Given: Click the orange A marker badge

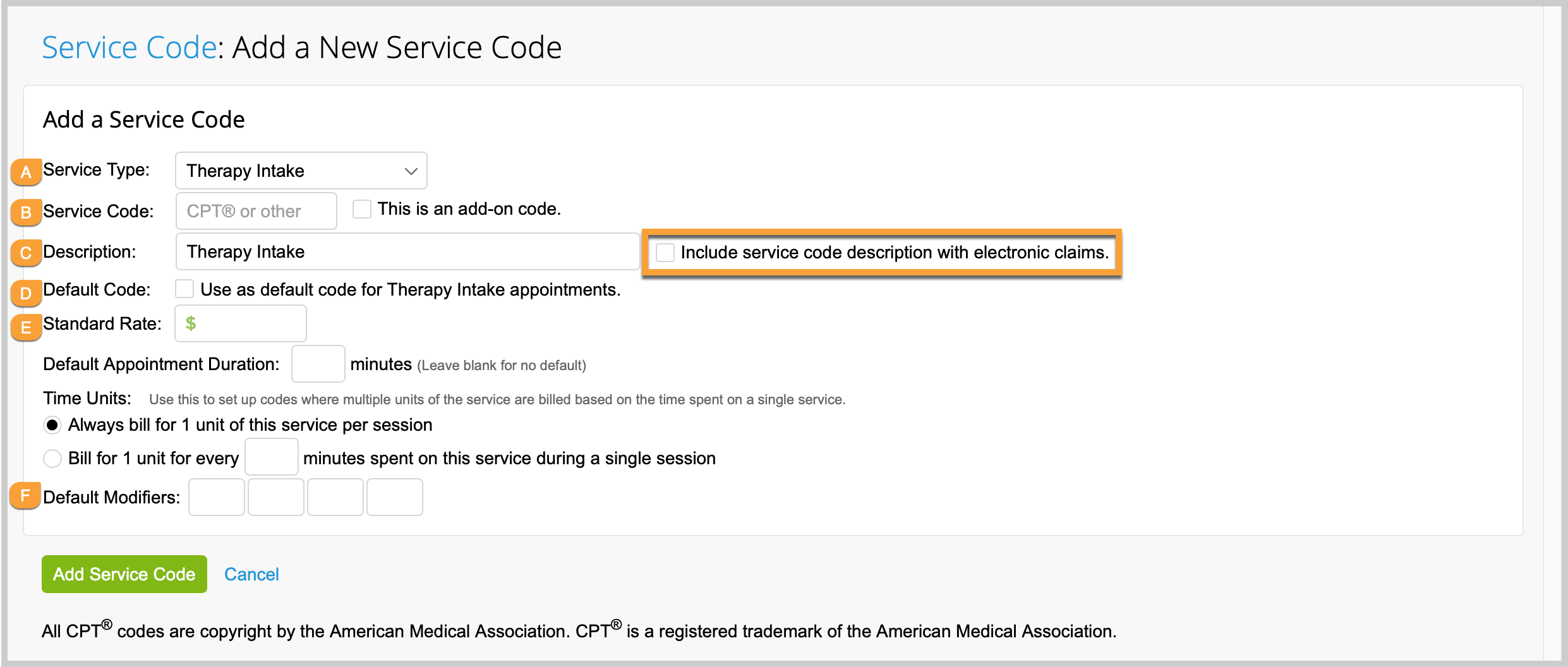Looking at the screenshot, I should (26, 172).
